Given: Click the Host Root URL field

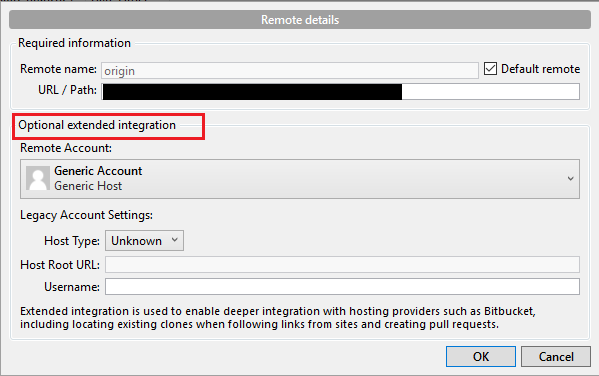Looking at the screenshot, I should coord(342,264).
